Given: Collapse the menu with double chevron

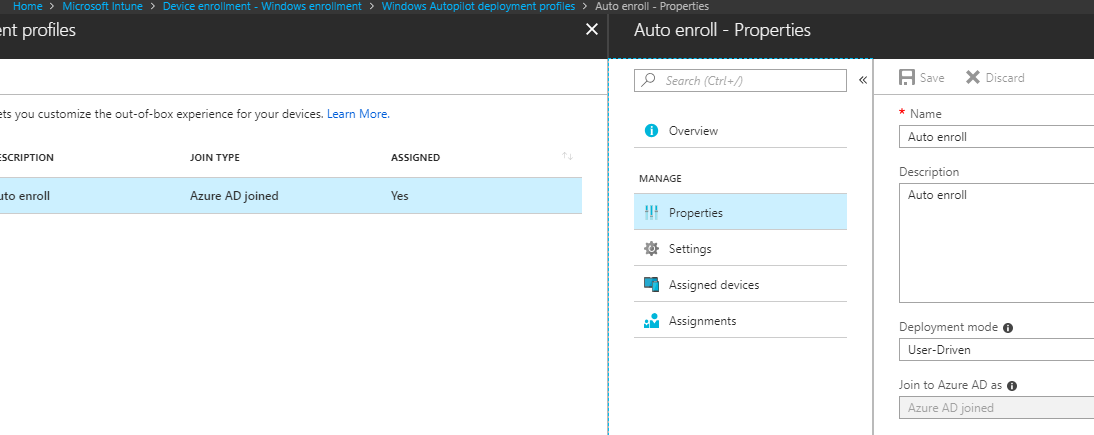Looking at the screenshot, I should [862, 80].
